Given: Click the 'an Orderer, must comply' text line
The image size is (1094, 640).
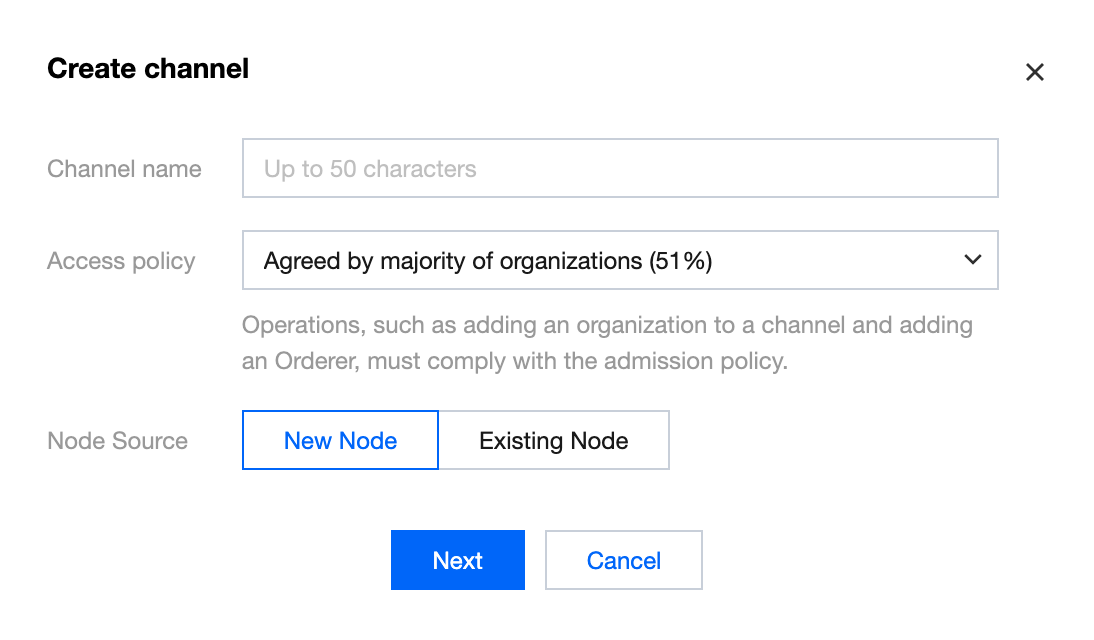Looking at the screenshot, I should point(515,361).
